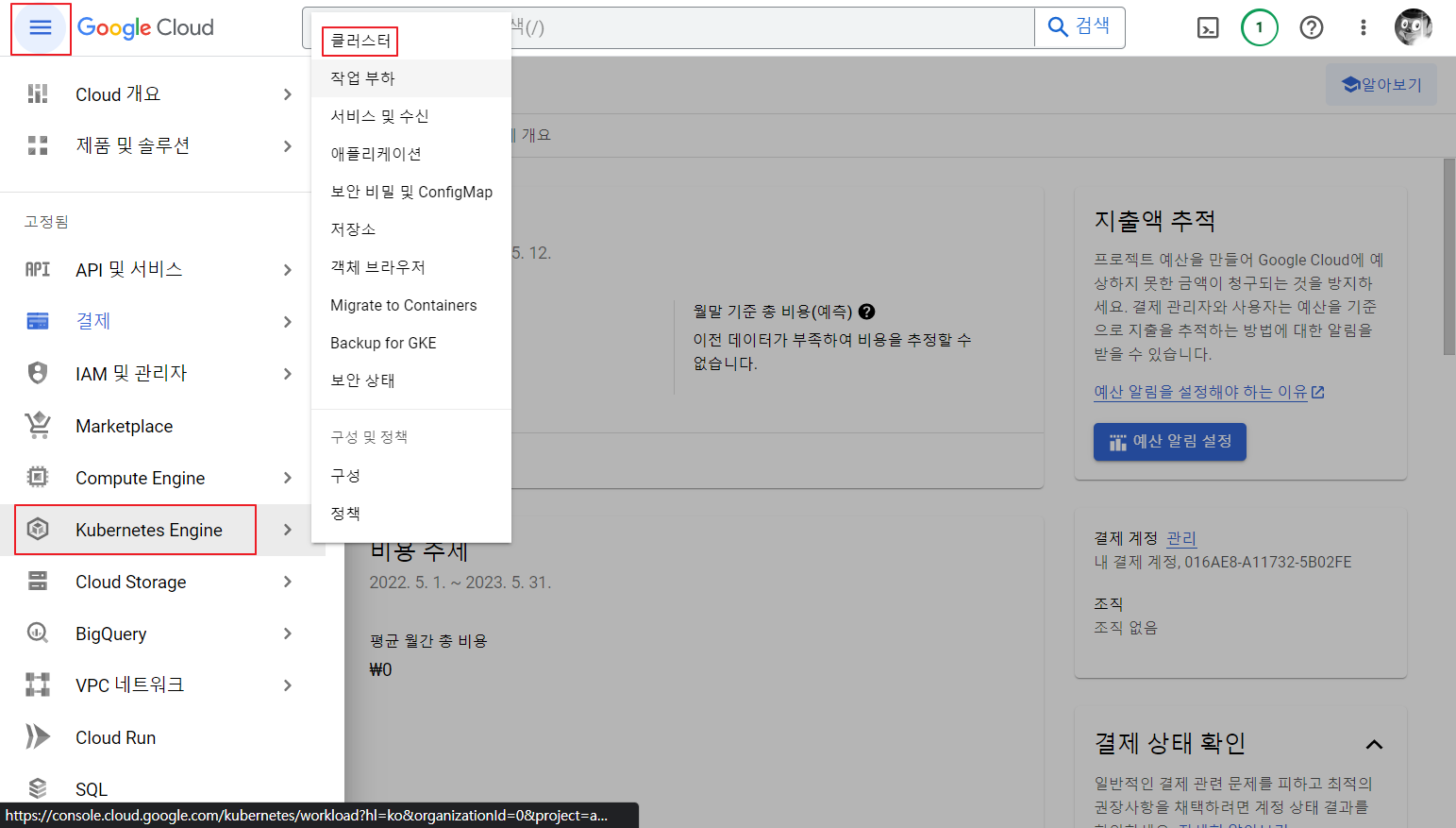1456x828 pixels.
Task: Expand BigQuery submenu arrow
Action: pyautogui.click(x=288, y=634)
